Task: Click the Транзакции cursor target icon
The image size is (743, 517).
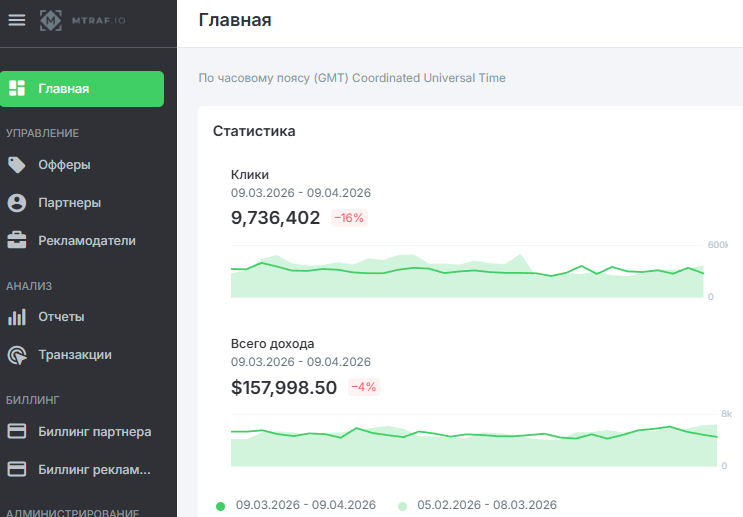Action: pyautogui.click(x=17, y=355)
